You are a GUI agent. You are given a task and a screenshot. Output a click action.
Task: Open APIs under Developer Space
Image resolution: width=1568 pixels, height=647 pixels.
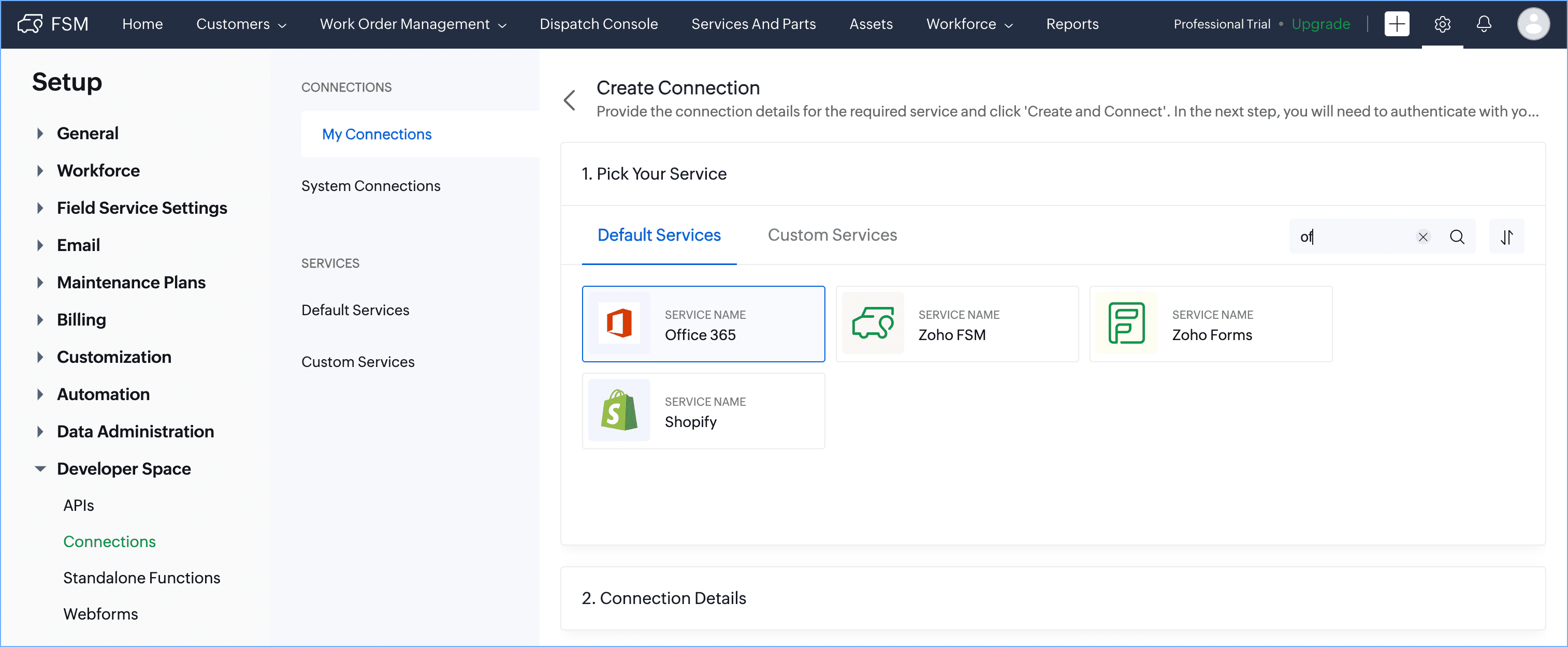(79, 505)
